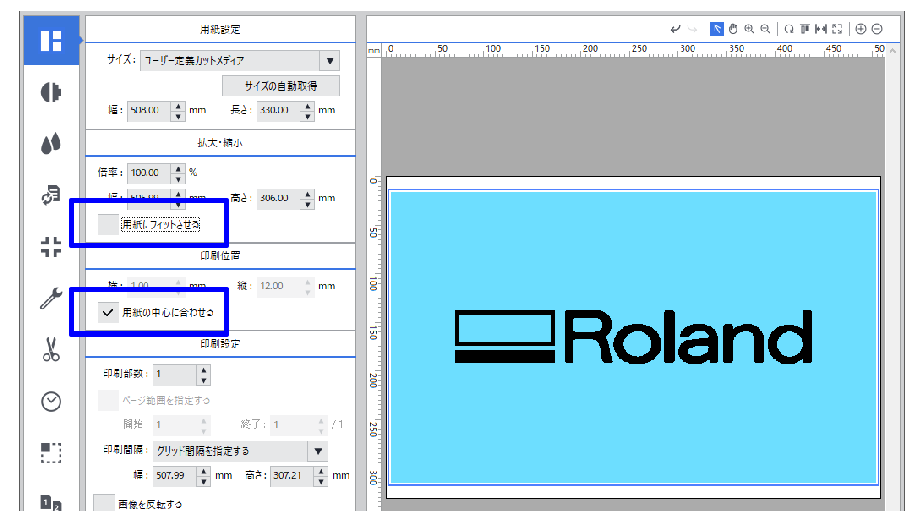The height and width of the screenshot is (522, 924).
Task: Increase the 倍率 scale percentage with up arrow
Action: pyautogui.click(x=179, y=168)
